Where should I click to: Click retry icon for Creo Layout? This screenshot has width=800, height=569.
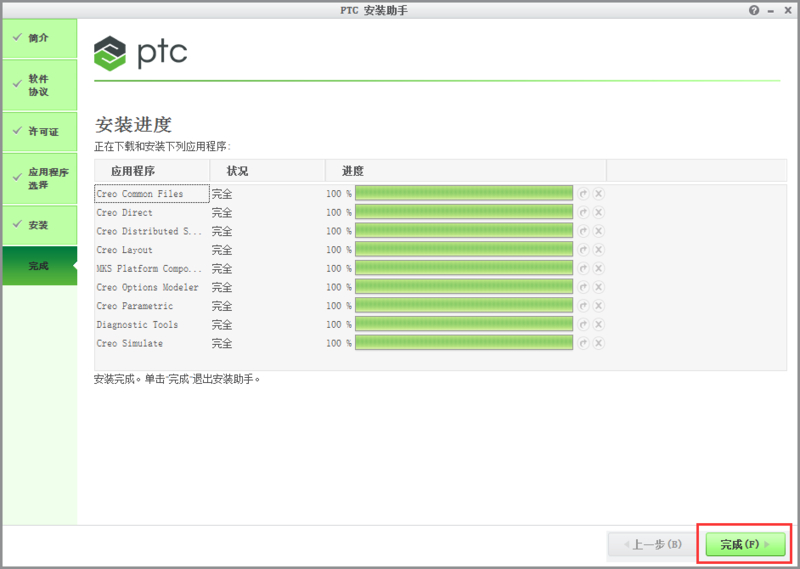583,250
